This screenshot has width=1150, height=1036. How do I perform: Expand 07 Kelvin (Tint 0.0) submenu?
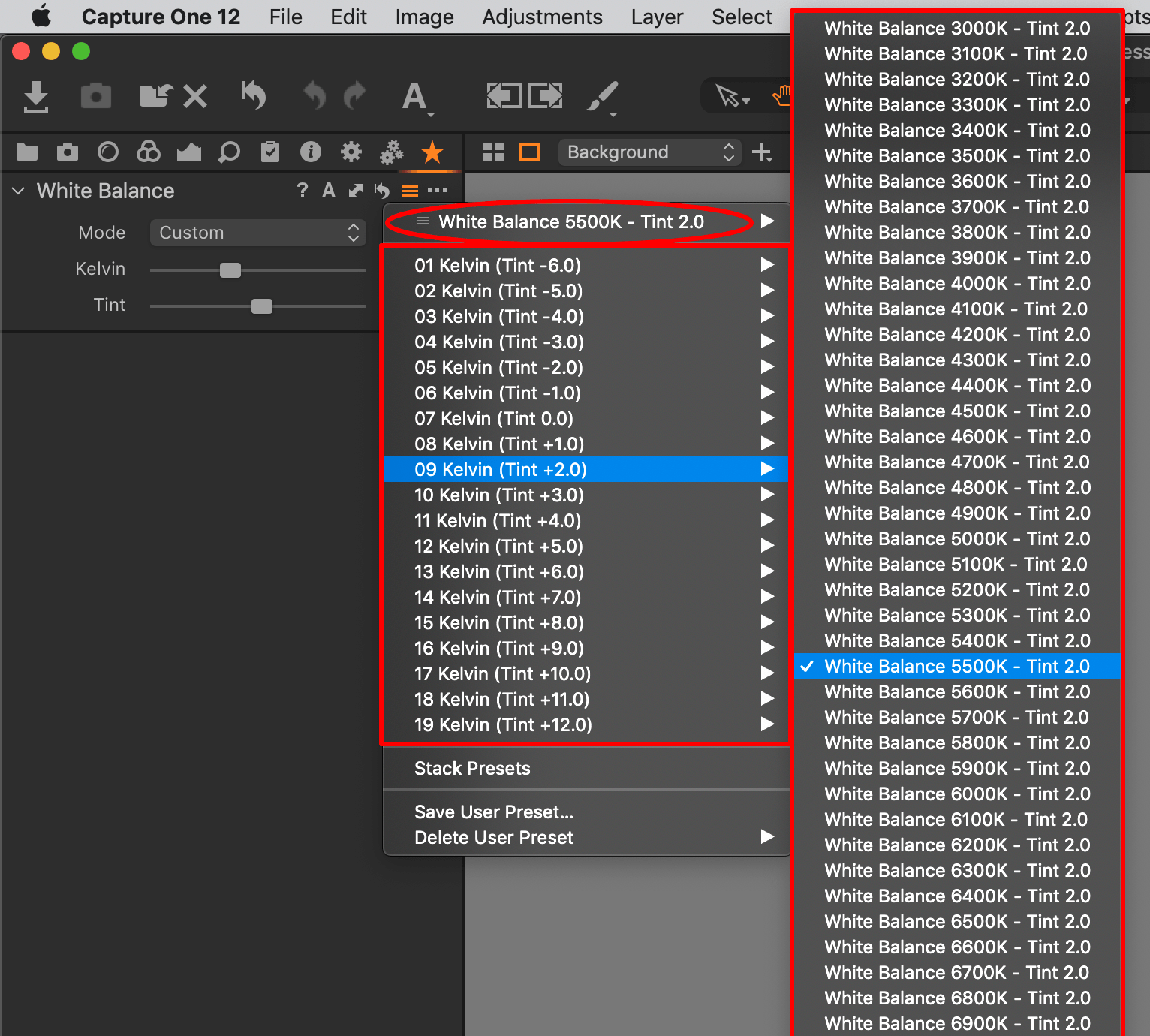586,418
